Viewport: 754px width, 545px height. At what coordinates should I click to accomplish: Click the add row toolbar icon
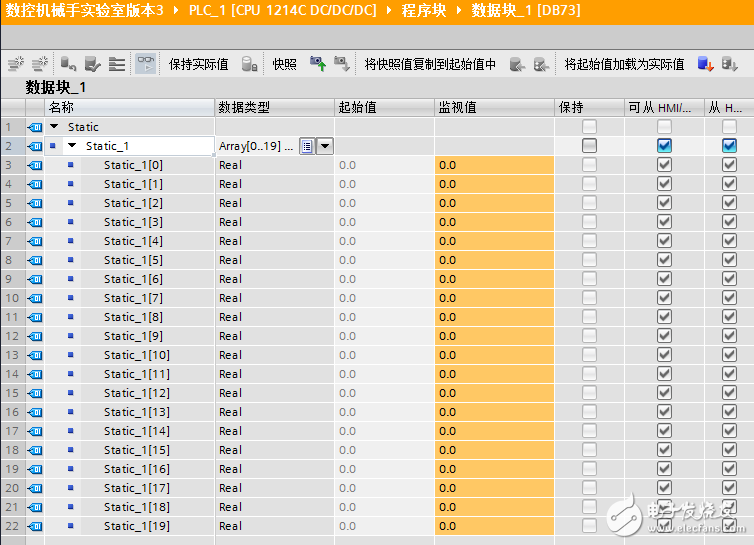coord(40,64)
